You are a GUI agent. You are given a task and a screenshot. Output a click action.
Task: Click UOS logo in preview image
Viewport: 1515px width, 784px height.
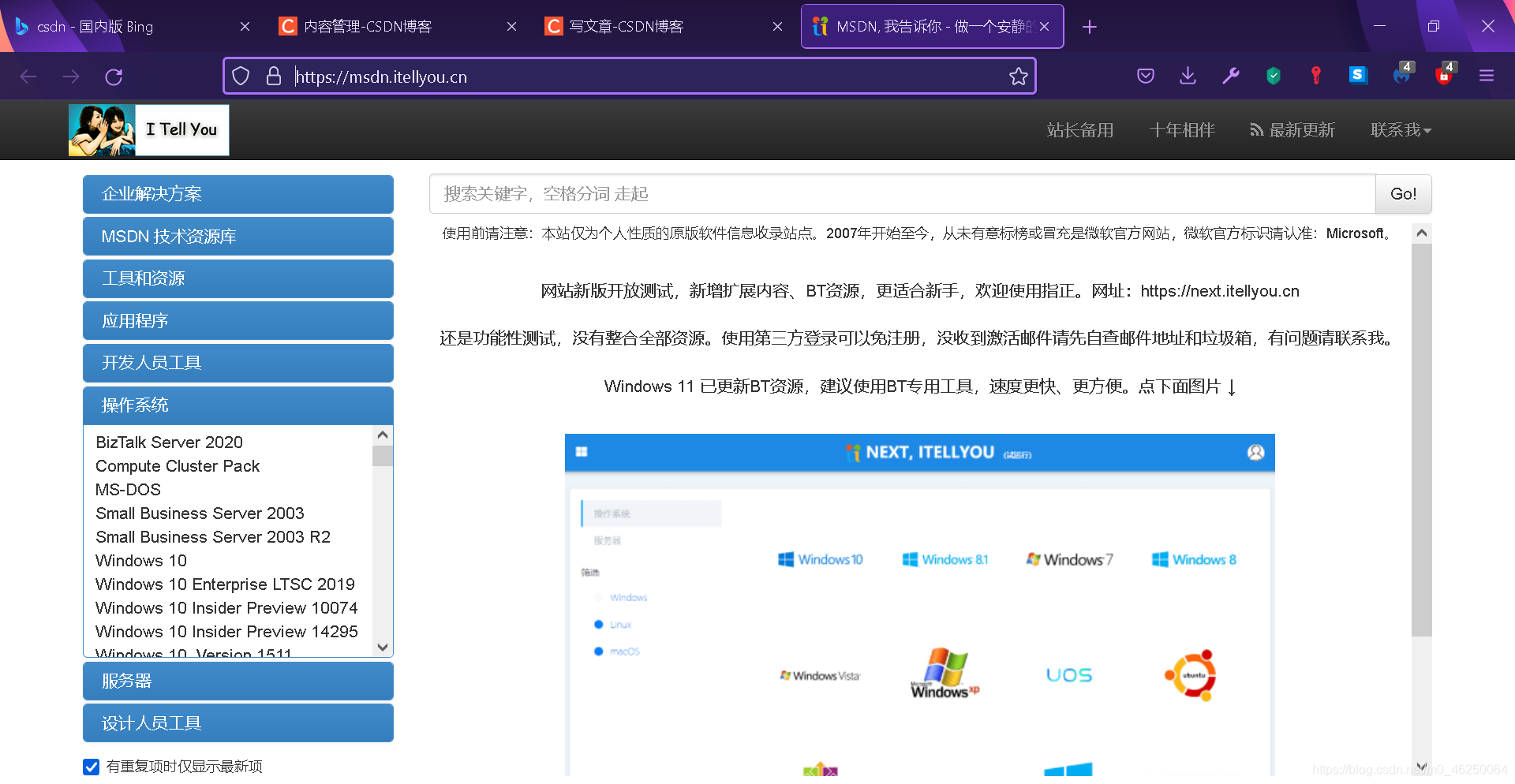coord(1069,675)
